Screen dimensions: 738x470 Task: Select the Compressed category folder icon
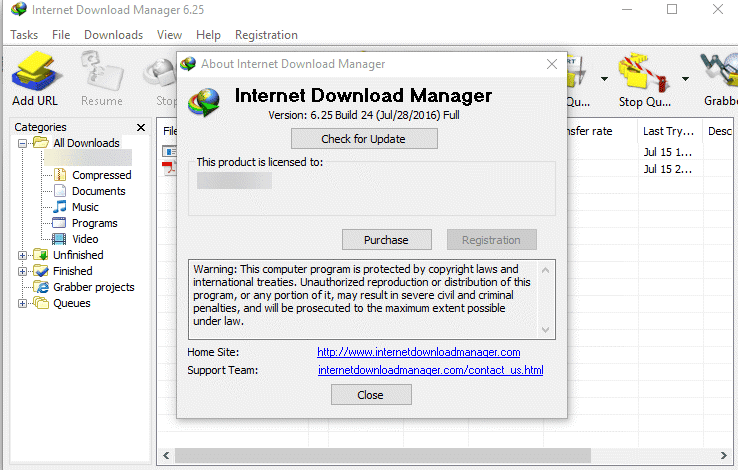[60, 175]
